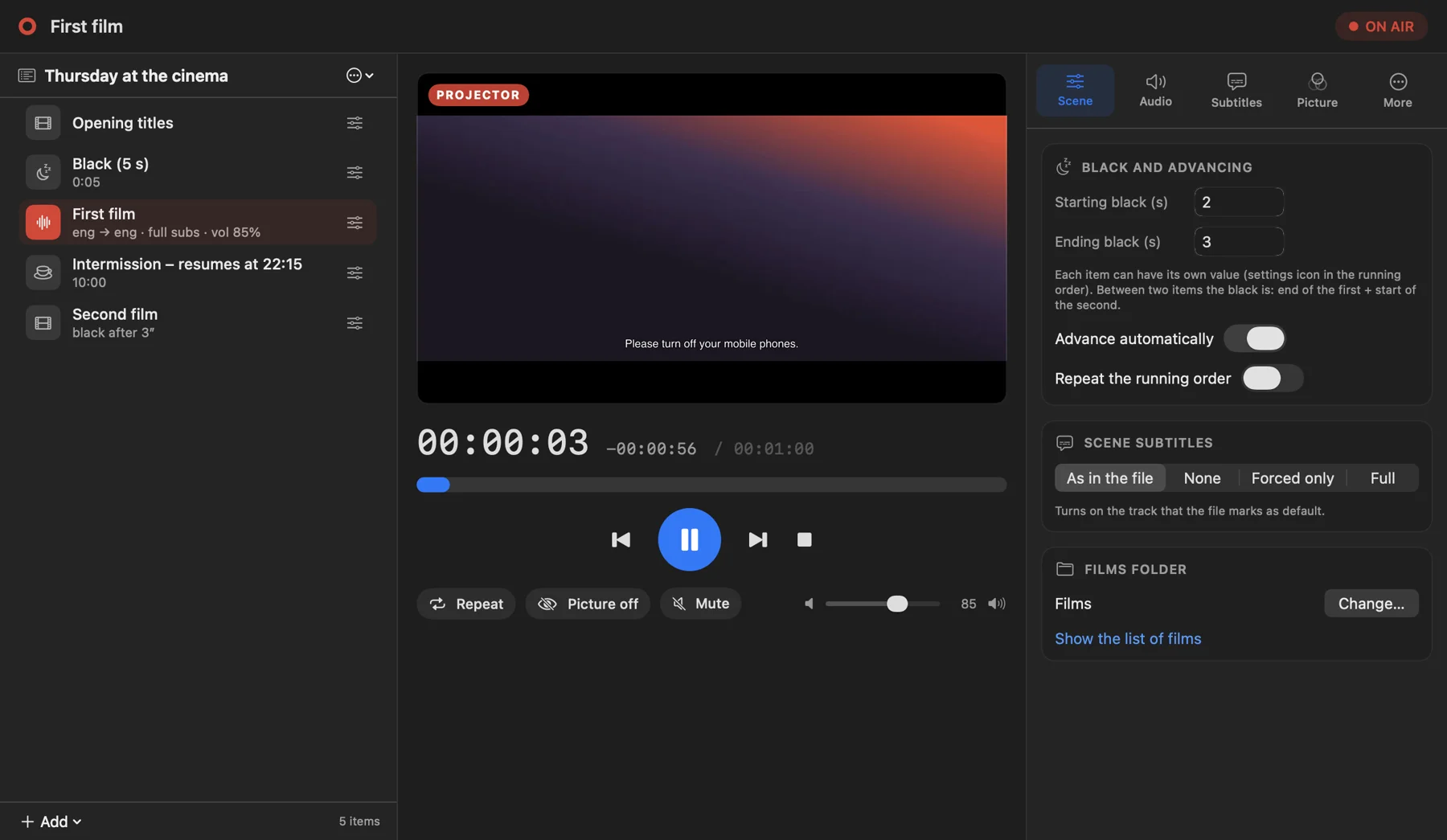Switch to the Scene tab
1447x840 pixels.
pyautogui.click(x=1075, y=91)
